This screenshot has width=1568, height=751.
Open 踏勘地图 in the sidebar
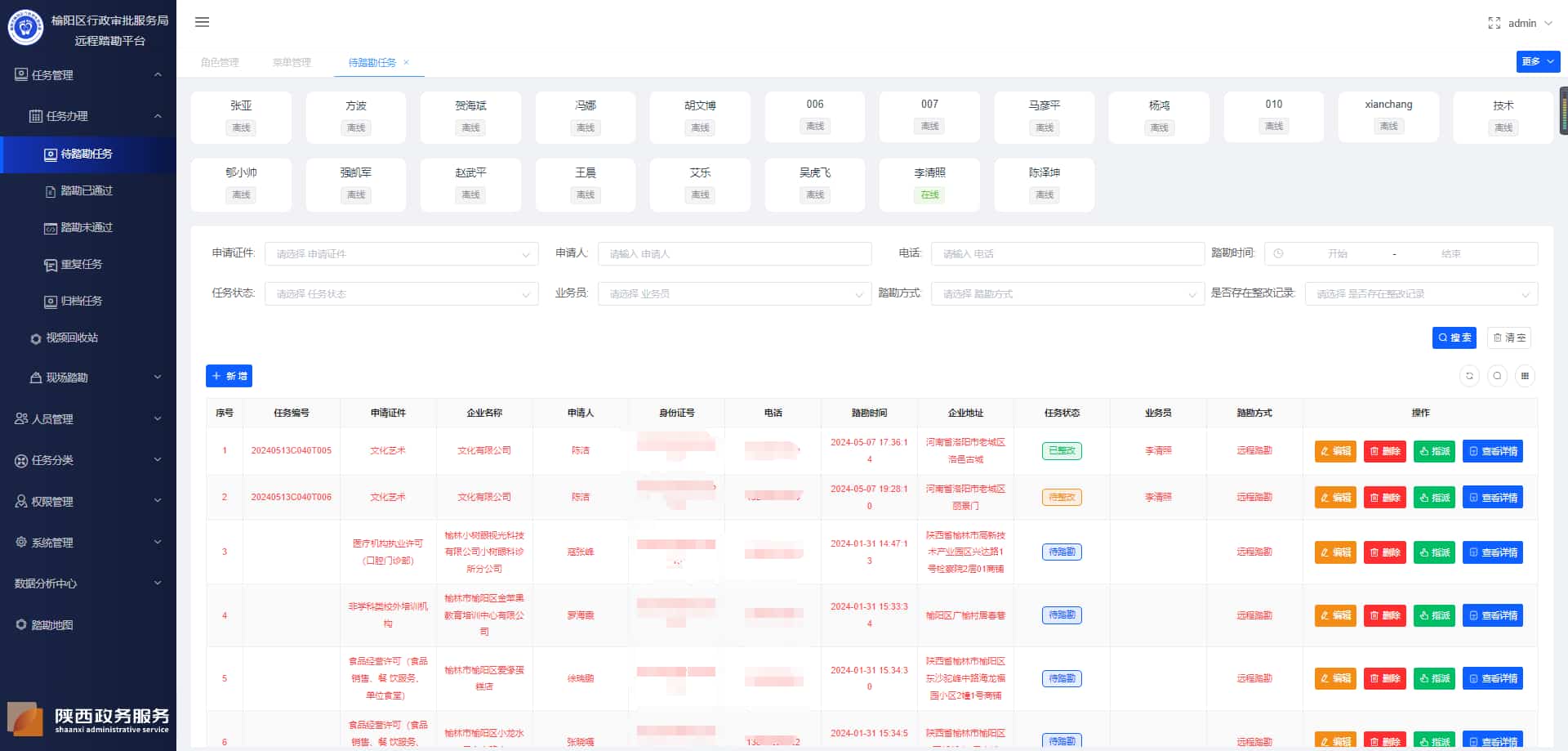(x=88, y=624)
